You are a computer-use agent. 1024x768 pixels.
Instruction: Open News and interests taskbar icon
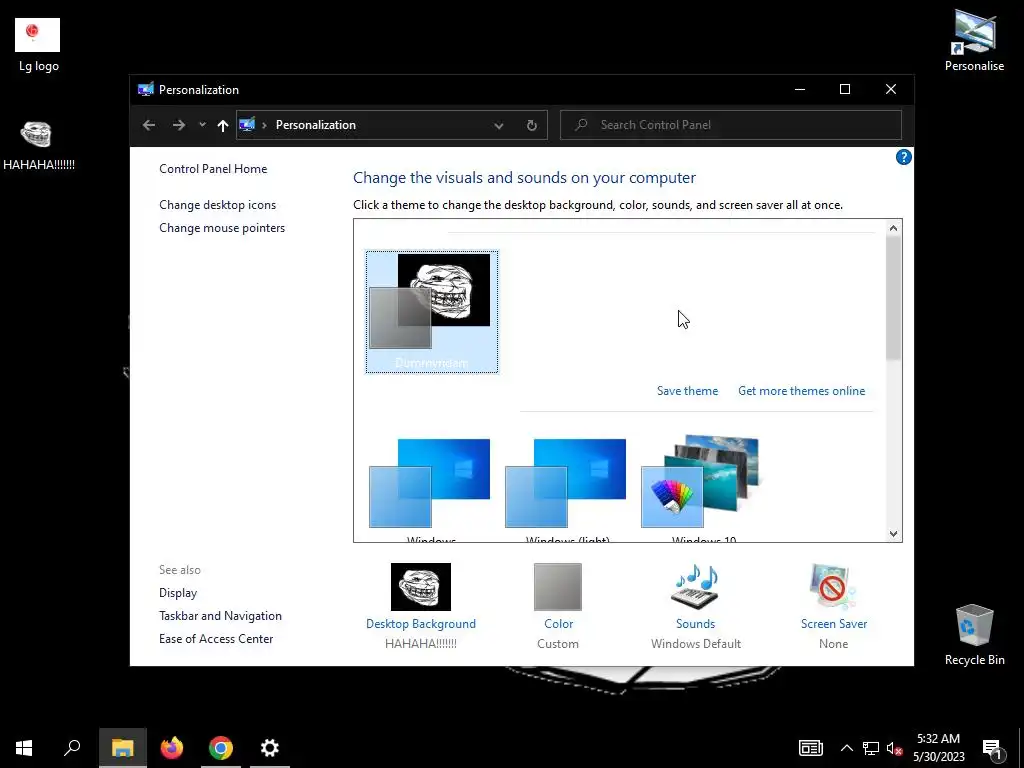click(810, 748)
